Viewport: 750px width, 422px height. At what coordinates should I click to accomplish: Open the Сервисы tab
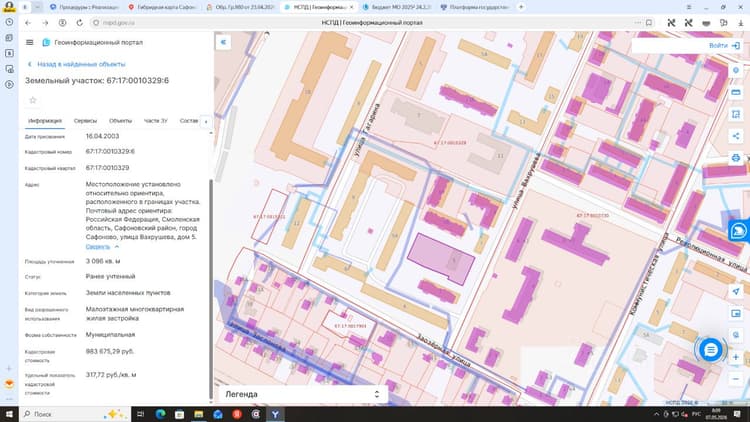85,121
